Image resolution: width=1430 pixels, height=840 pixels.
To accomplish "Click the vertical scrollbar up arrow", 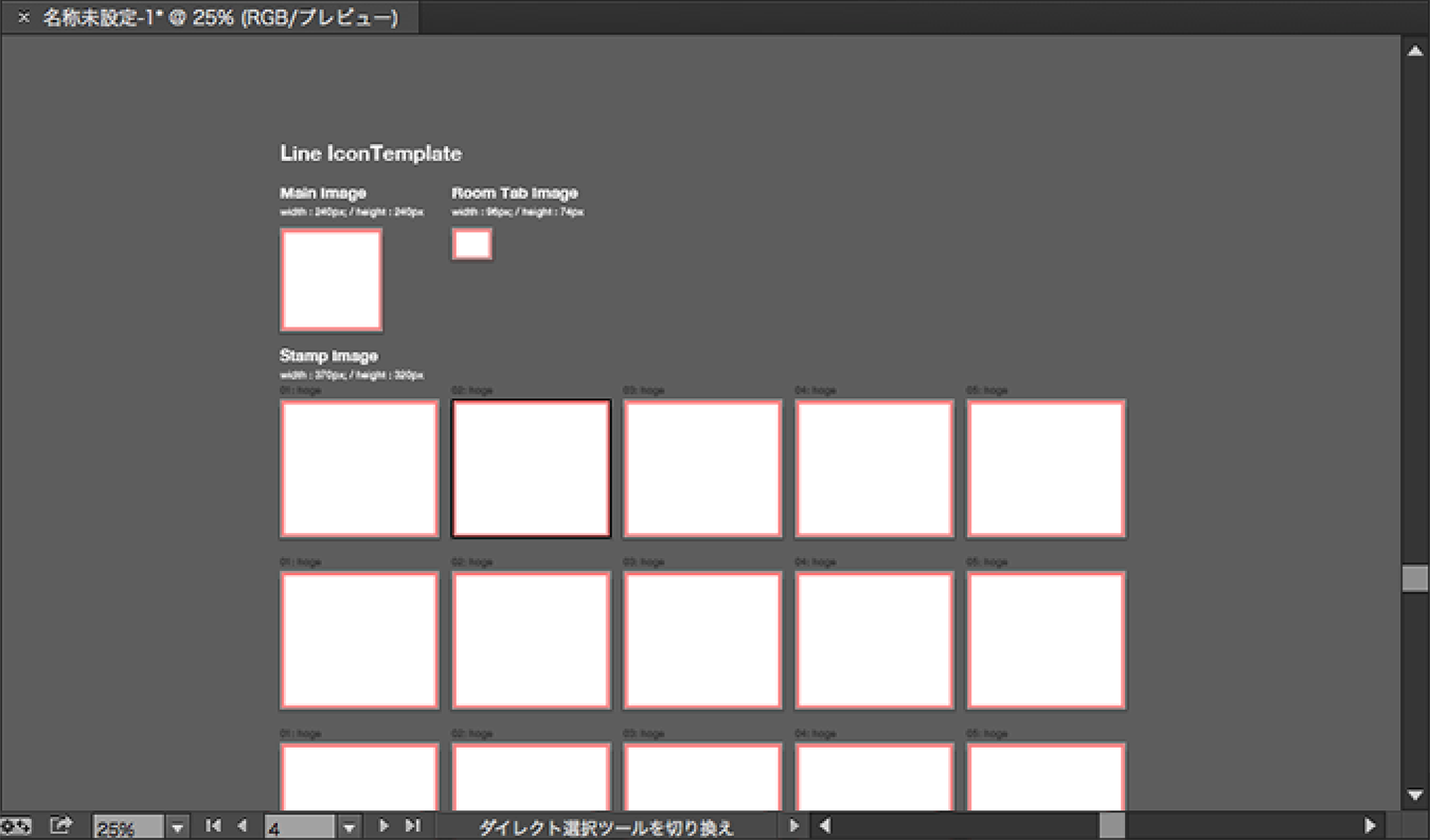I will click(1415, 51).
